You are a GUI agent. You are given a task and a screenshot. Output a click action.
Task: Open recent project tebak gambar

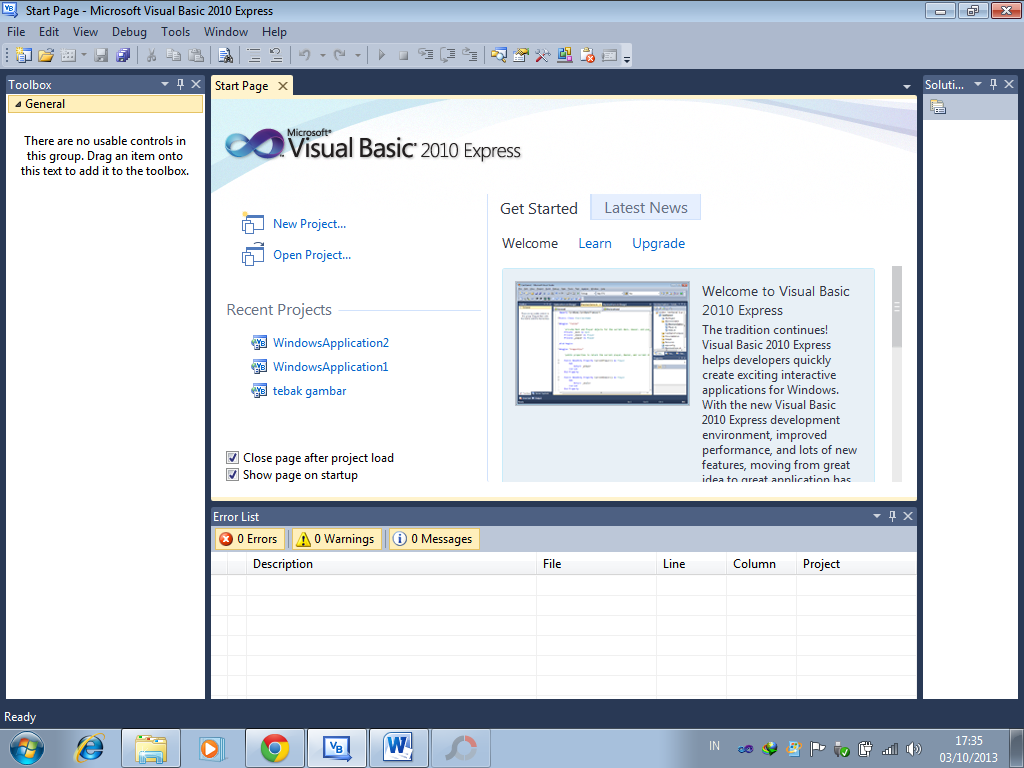(x=310, y=391)
